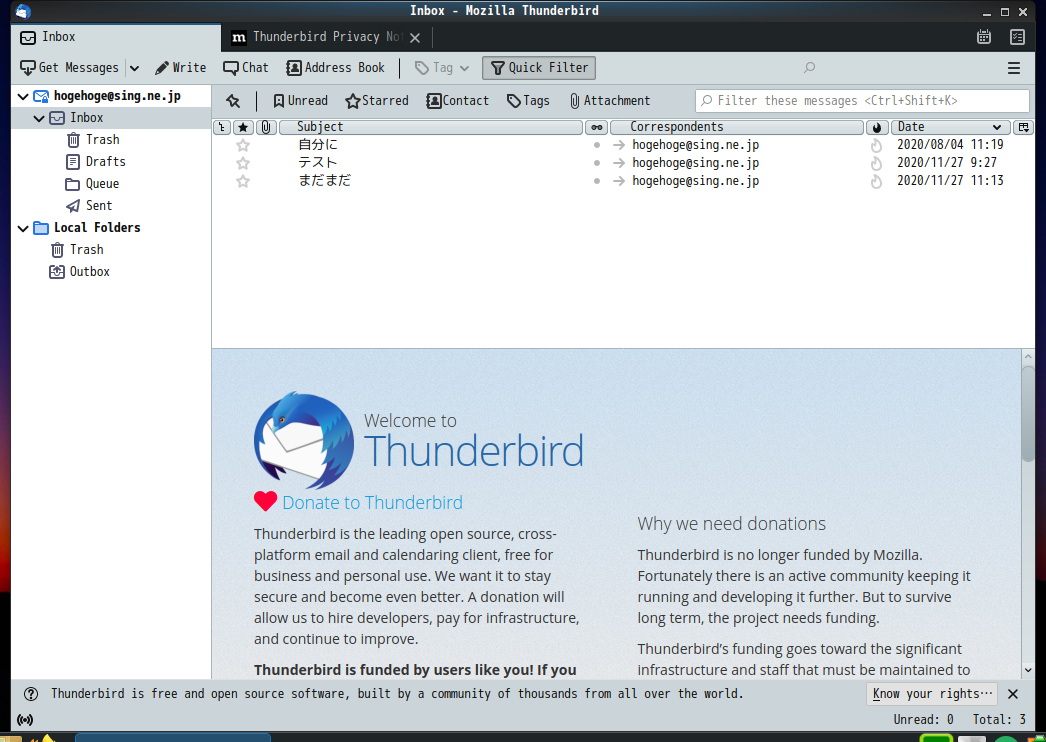Open the Queue folder
The width and height of the screenshot is (1046, 742).
tap(102, 184)
